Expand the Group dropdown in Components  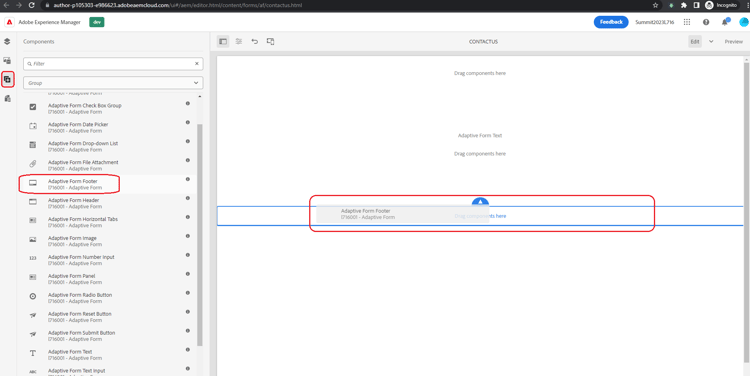pos(113,83)
